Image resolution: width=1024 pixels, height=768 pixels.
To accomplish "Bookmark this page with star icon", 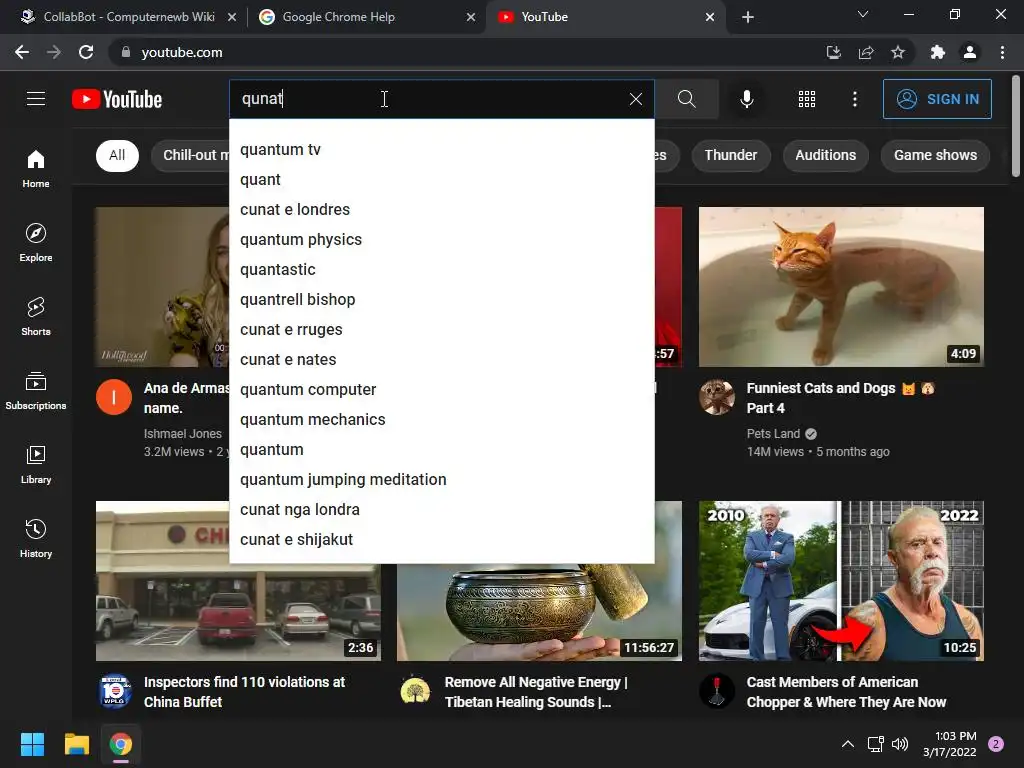I will [898, 52].
